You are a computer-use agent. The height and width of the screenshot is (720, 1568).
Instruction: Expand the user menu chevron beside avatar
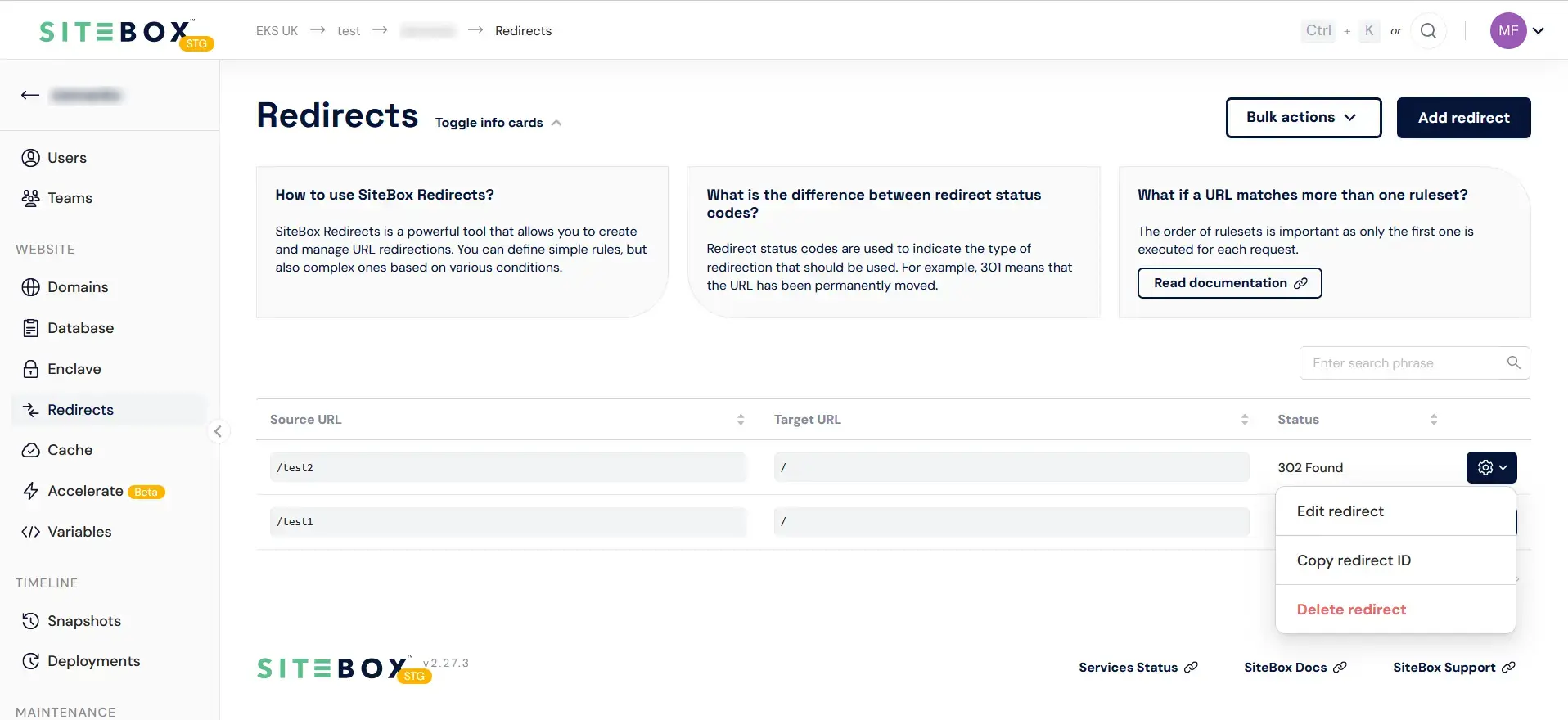coord(1539,31)
